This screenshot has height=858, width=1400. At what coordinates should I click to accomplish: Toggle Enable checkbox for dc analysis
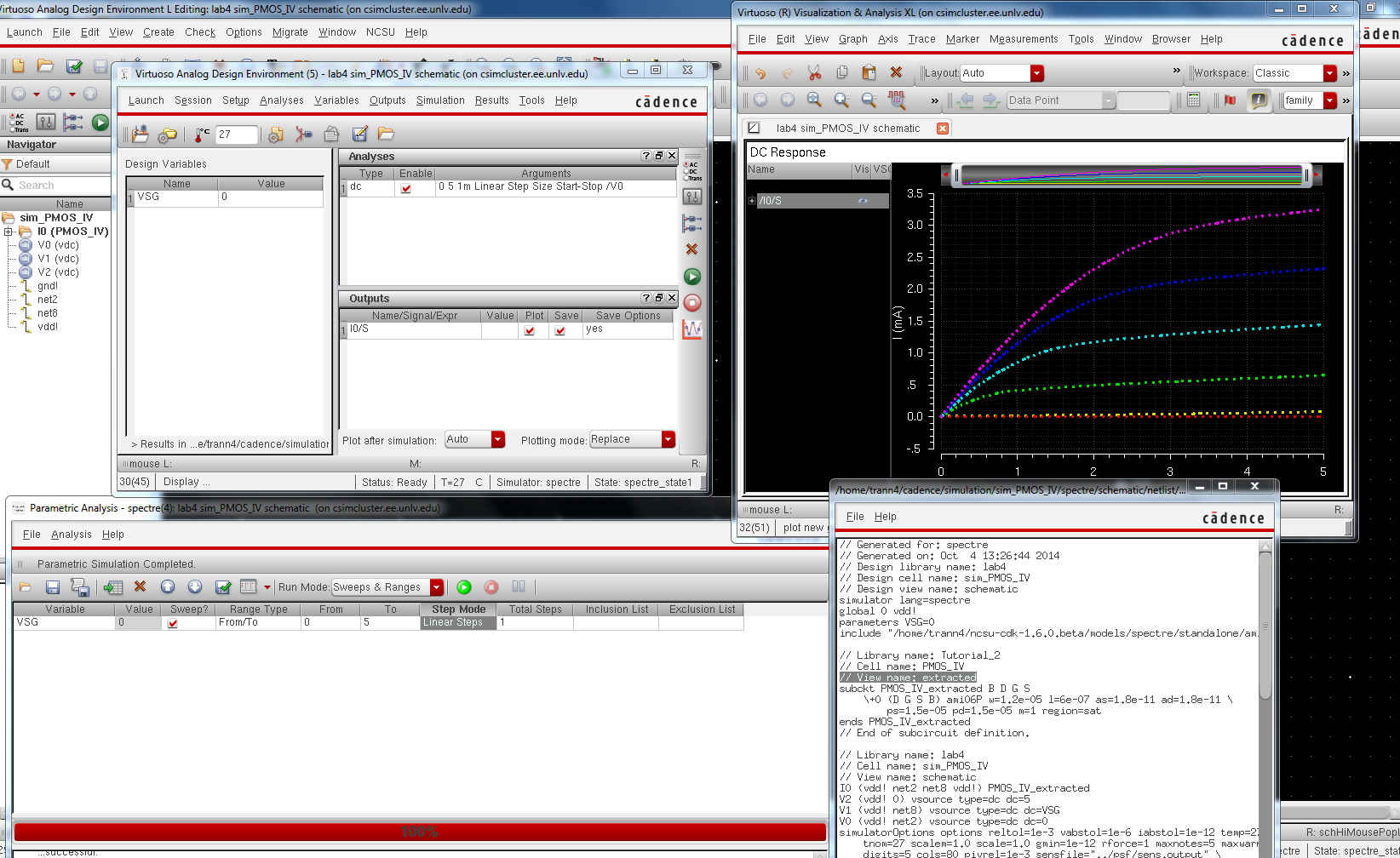click(406, 188)
